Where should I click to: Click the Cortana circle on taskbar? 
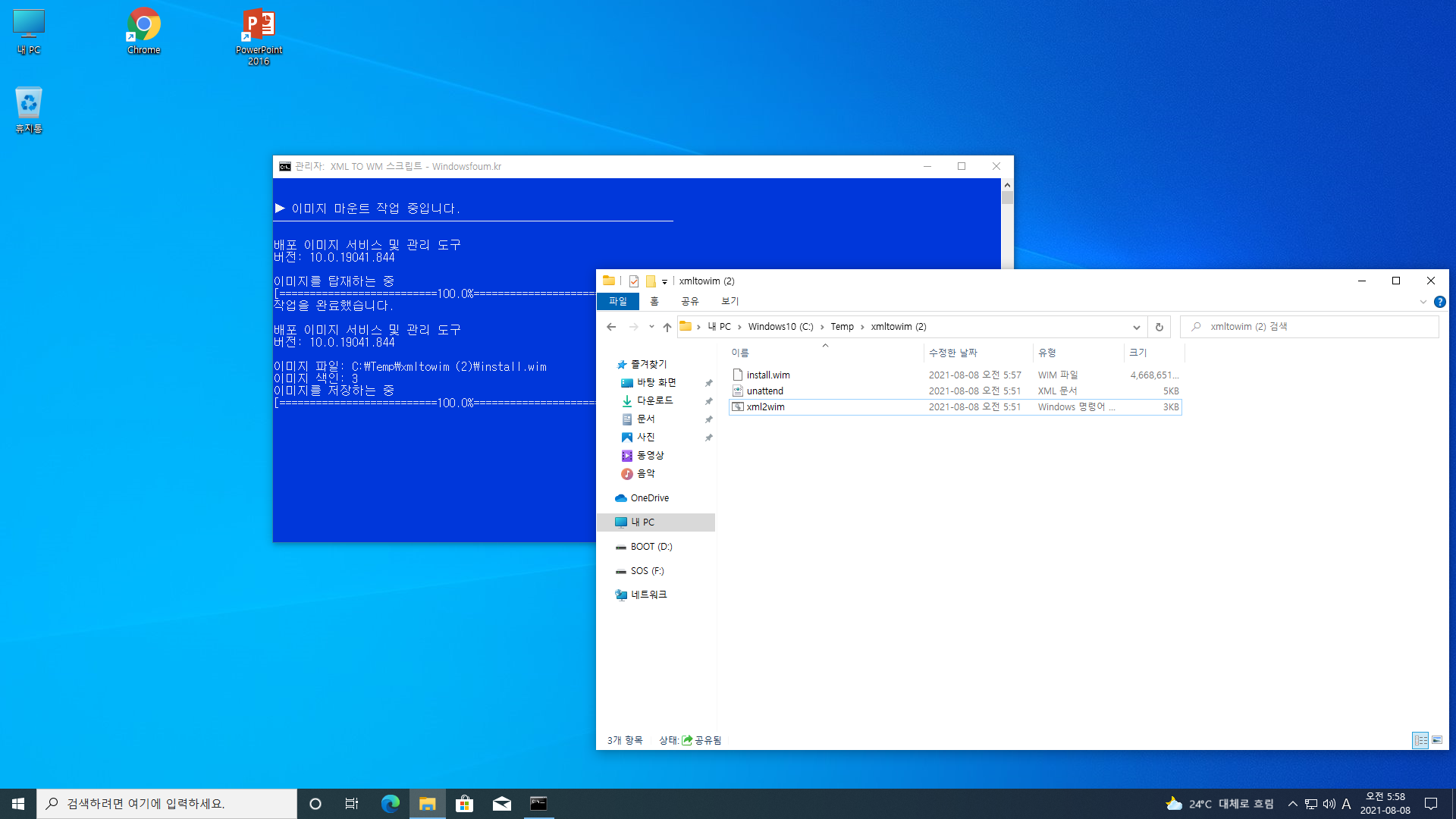click(315, 804)
